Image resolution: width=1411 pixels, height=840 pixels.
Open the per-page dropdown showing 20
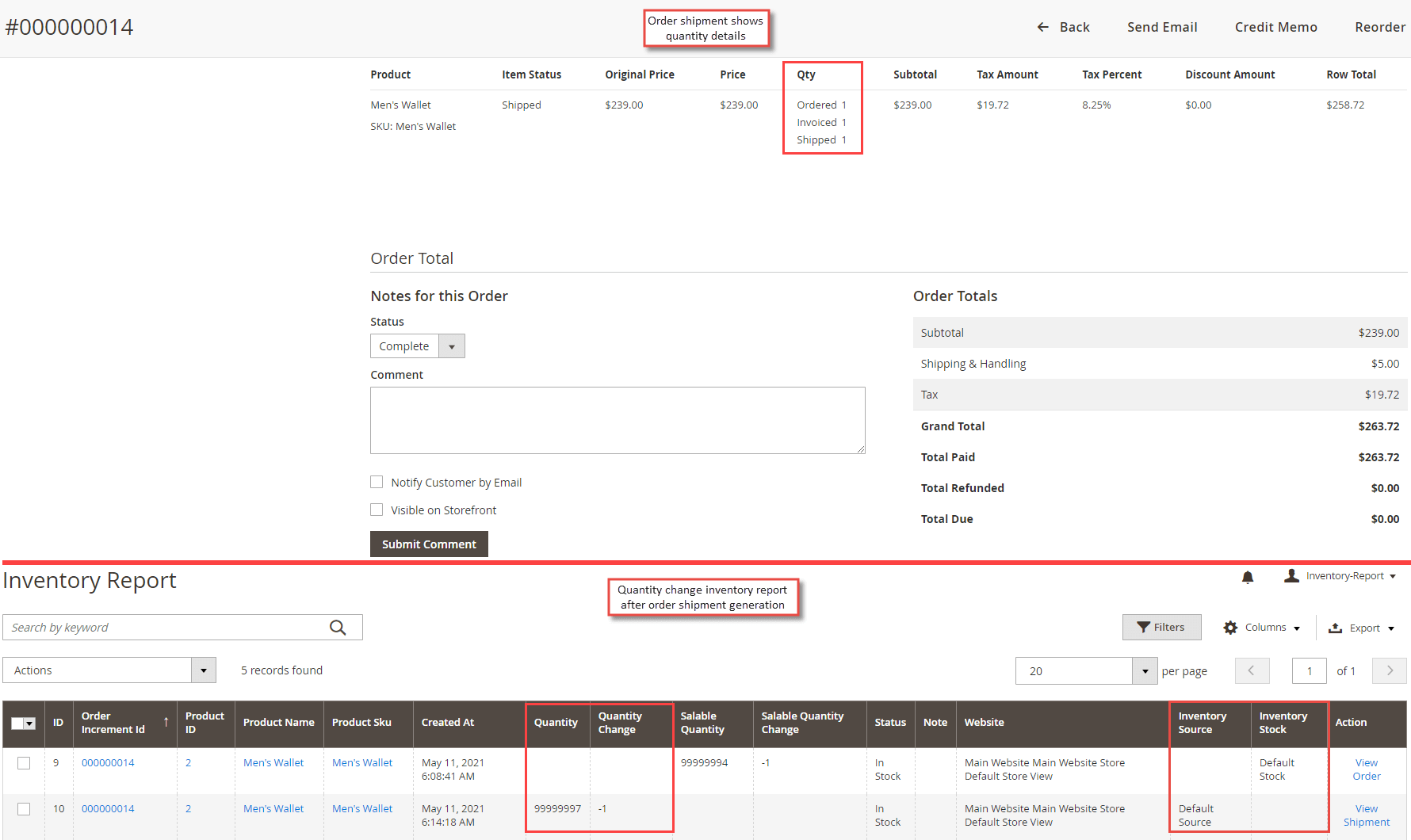[1144, 670]
